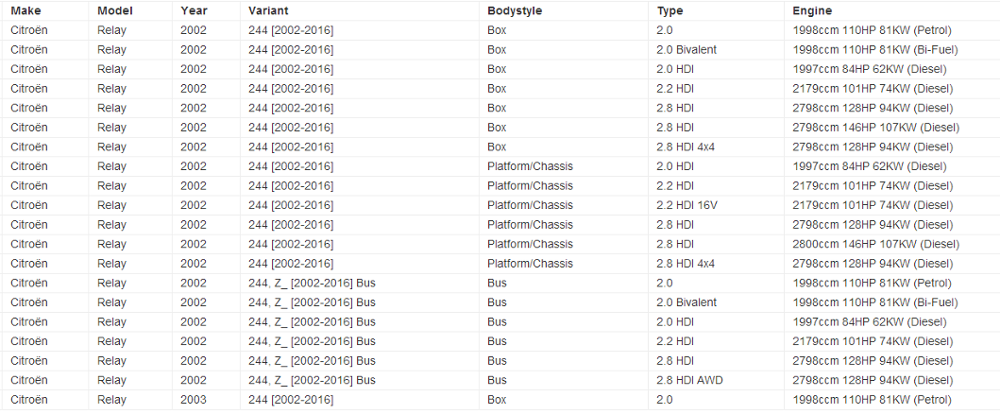Select 2.8 HDI 4x4 in Platform/Chassis row
The image size is (1000, 414).
pyautogui.click(x=688, y=264)
